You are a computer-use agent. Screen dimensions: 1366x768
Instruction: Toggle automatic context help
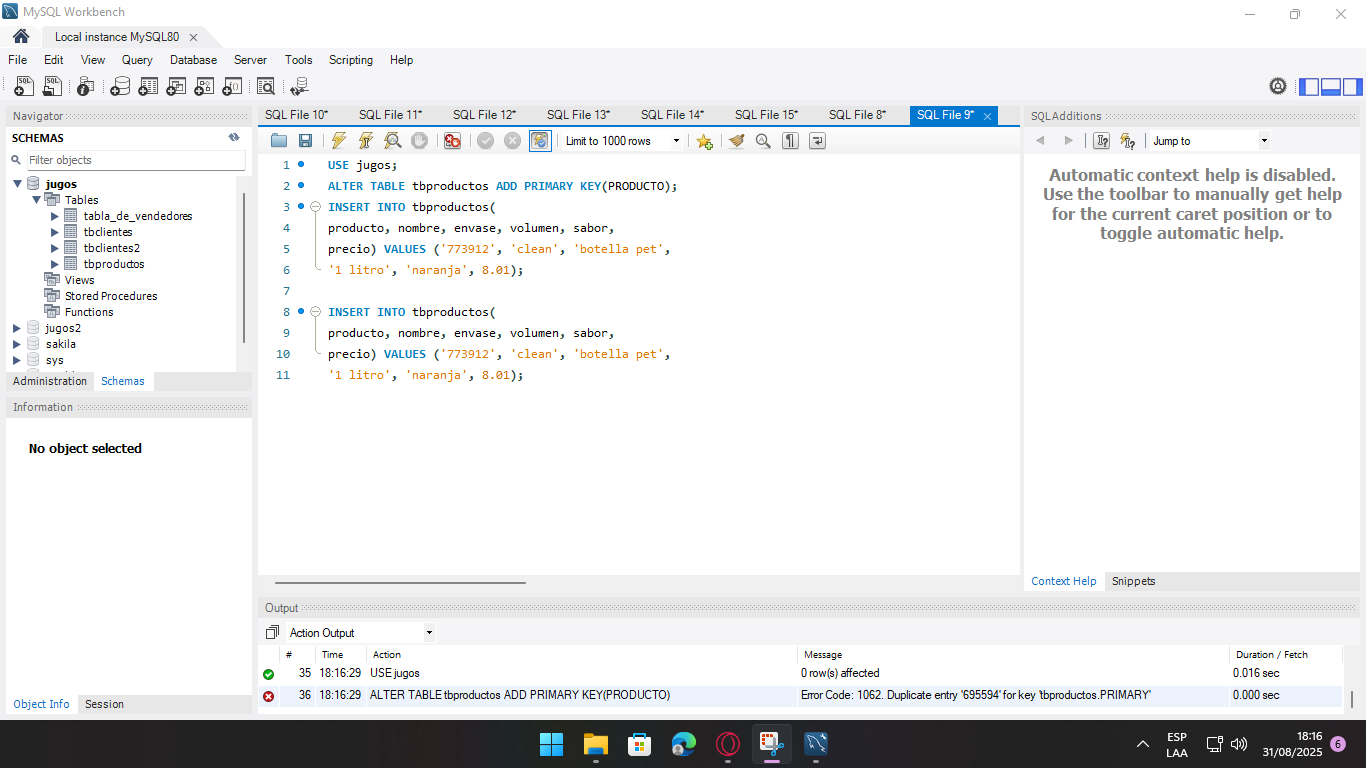click(x=1129, y=141)
